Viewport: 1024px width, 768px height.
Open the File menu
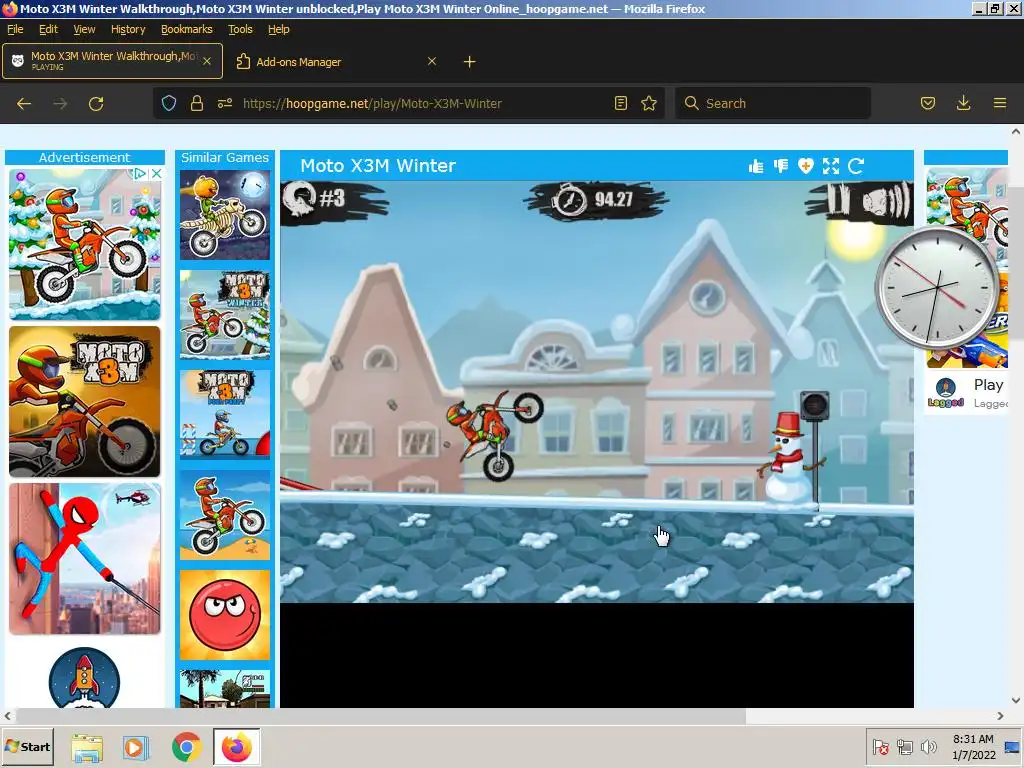(x=15, y=29)
